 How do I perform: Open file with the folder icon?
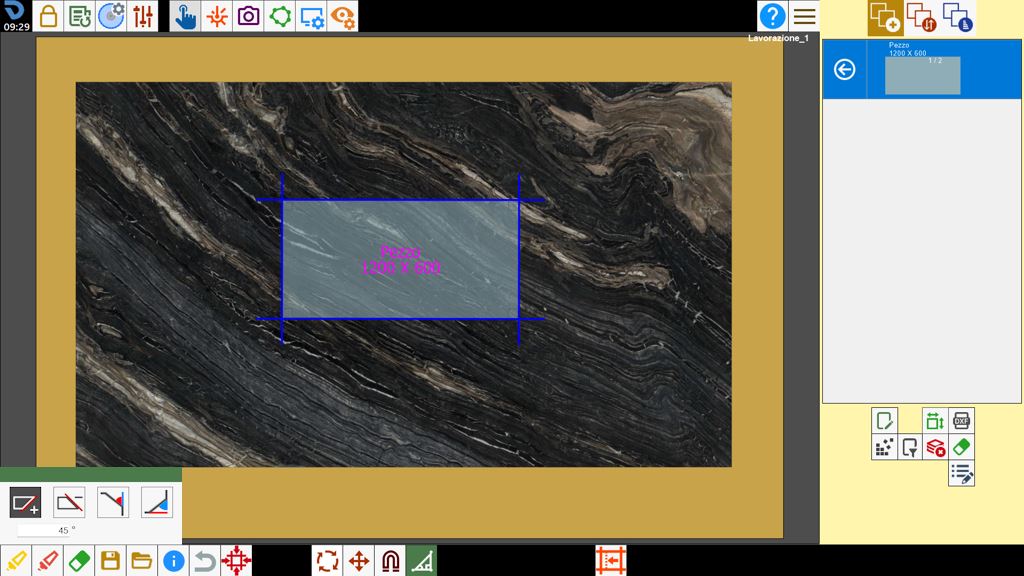pyautogui.click(x=141, y=561)
